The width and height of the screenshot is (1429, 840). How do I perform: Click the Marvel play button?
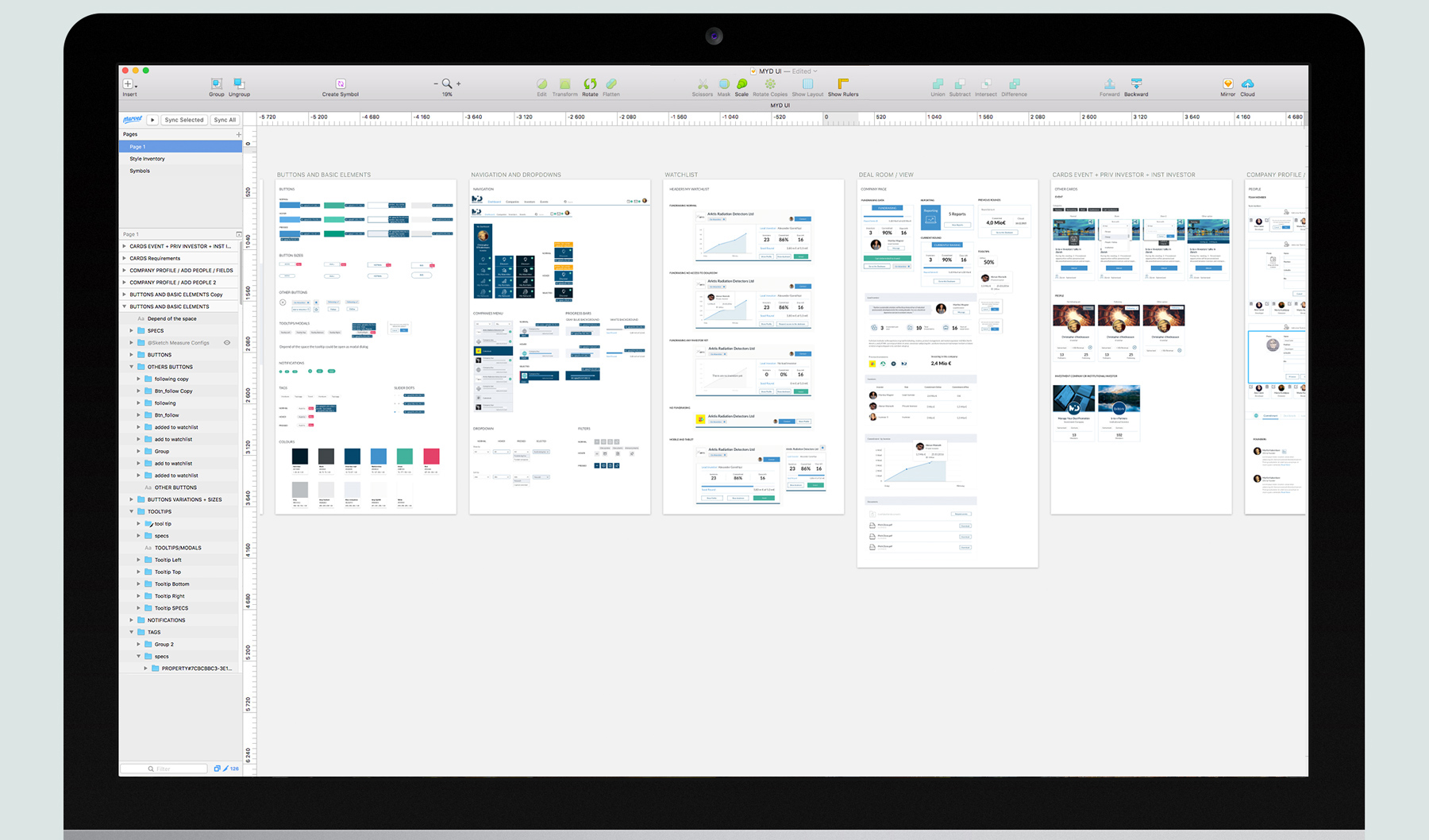(x=152, y=120)
